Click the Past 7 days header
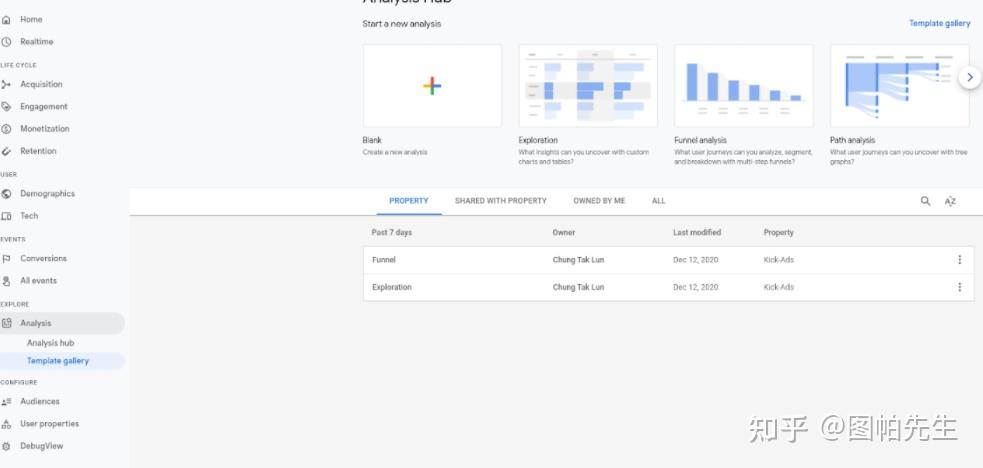This screenshot has height=468, width=983. (x=392, y=232)
